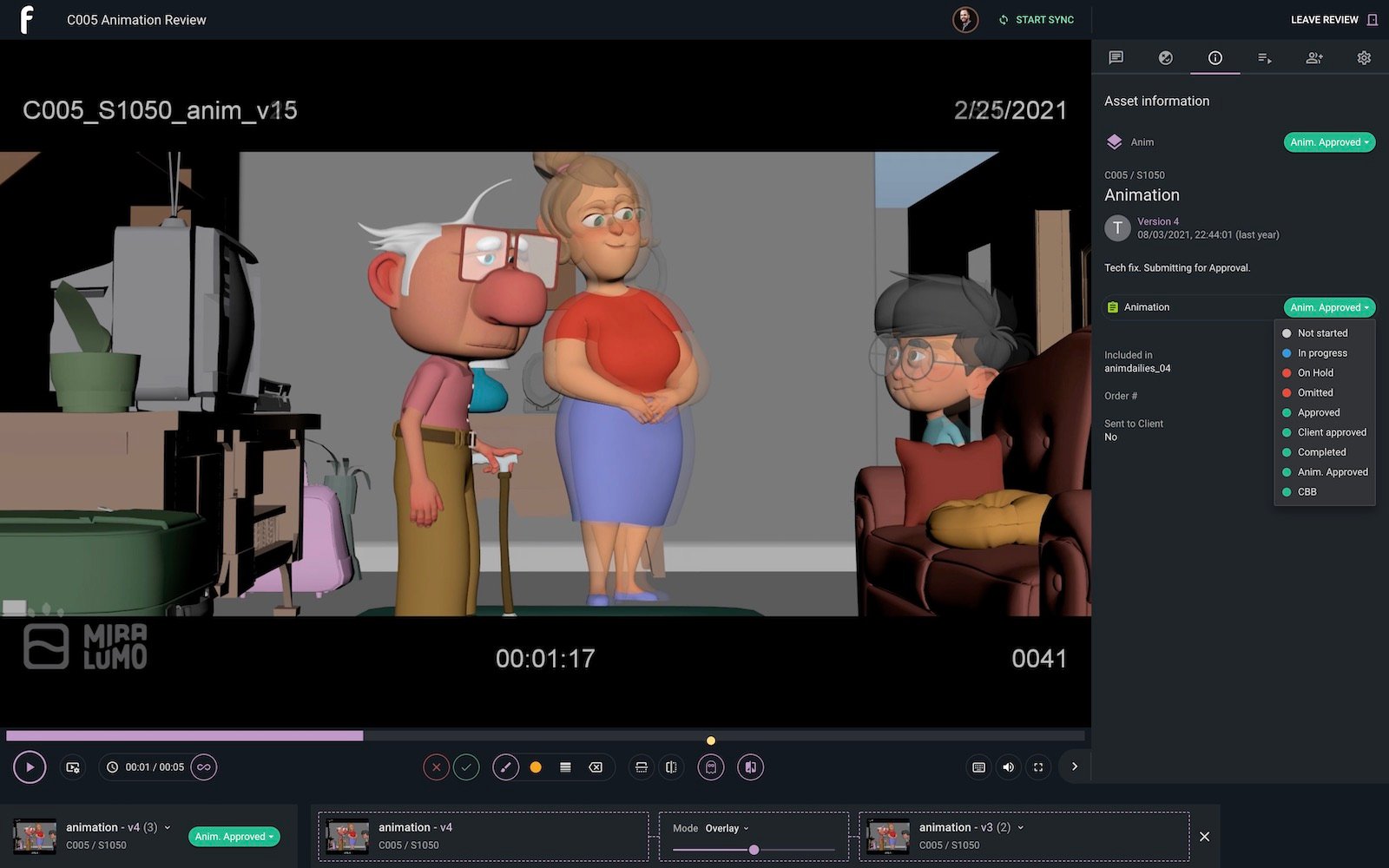Click the 'Version 4' link

[x=1158, y=221]
